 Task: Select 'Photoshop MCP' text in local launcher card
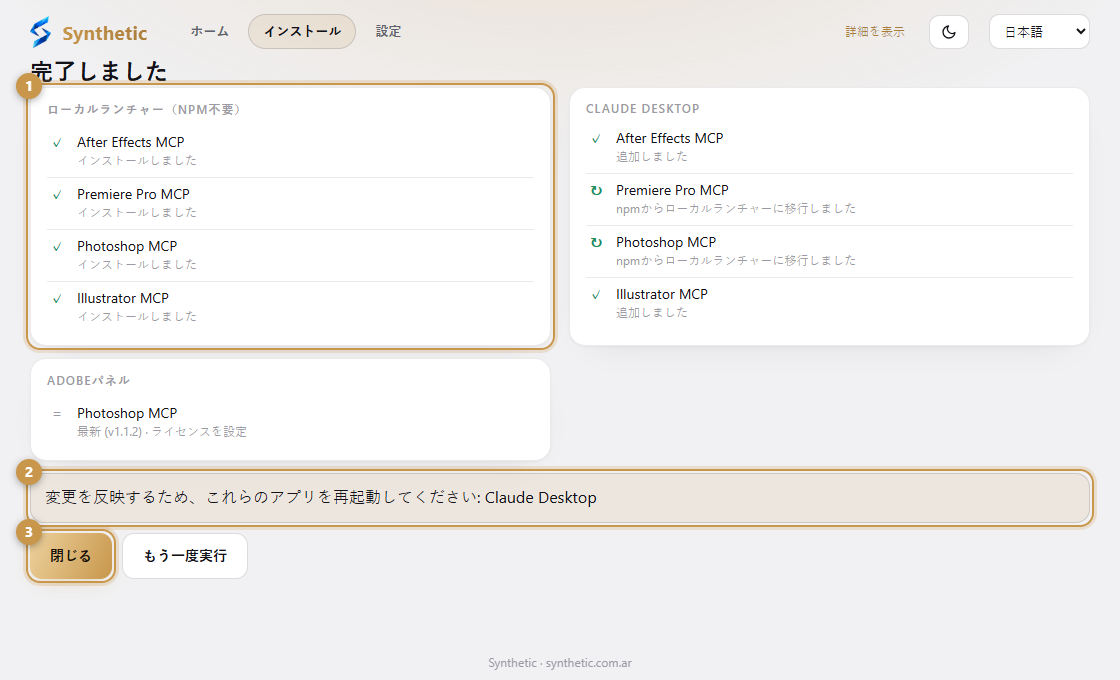(127, 246)
